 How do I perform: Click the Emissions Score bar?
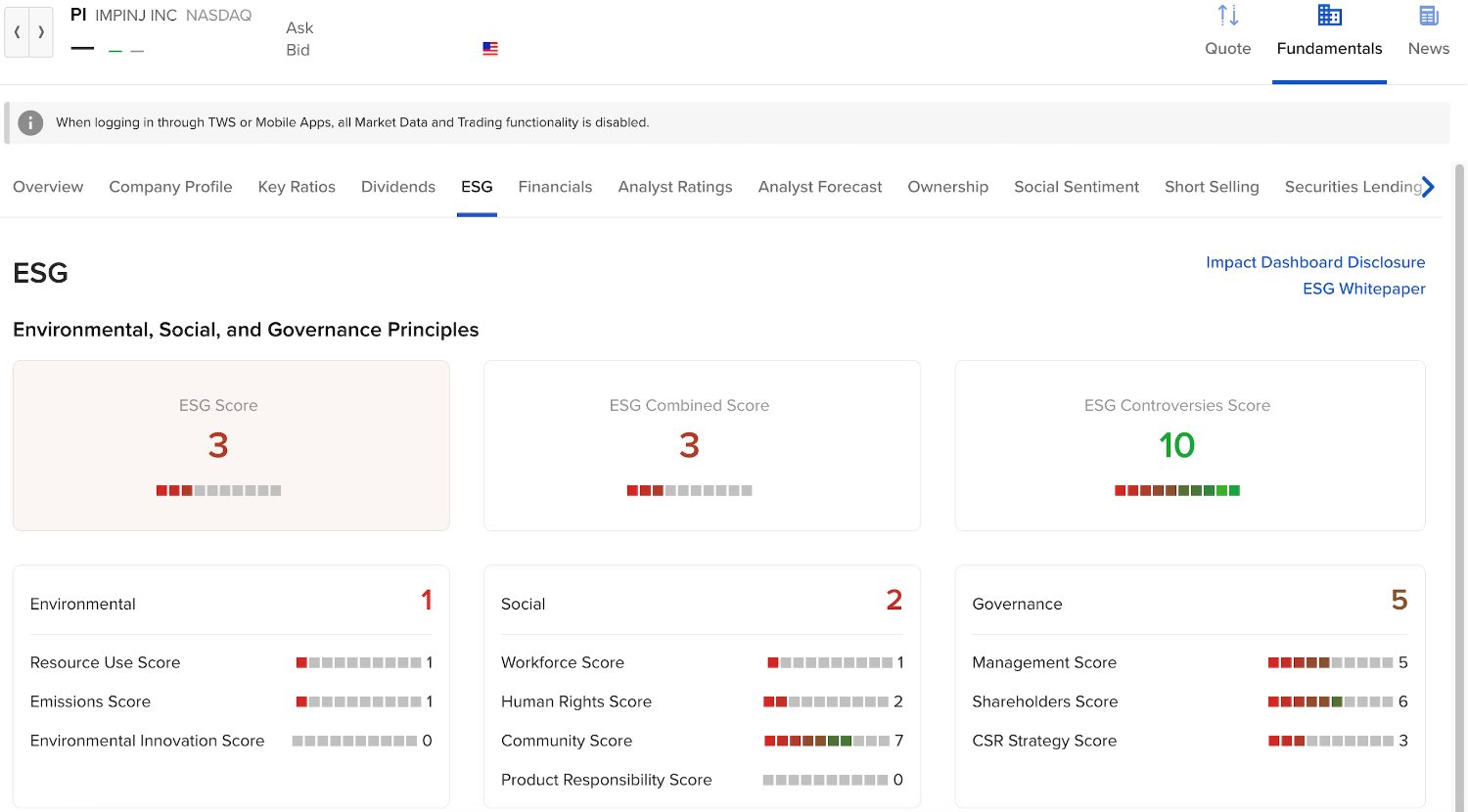coord(359,701)
